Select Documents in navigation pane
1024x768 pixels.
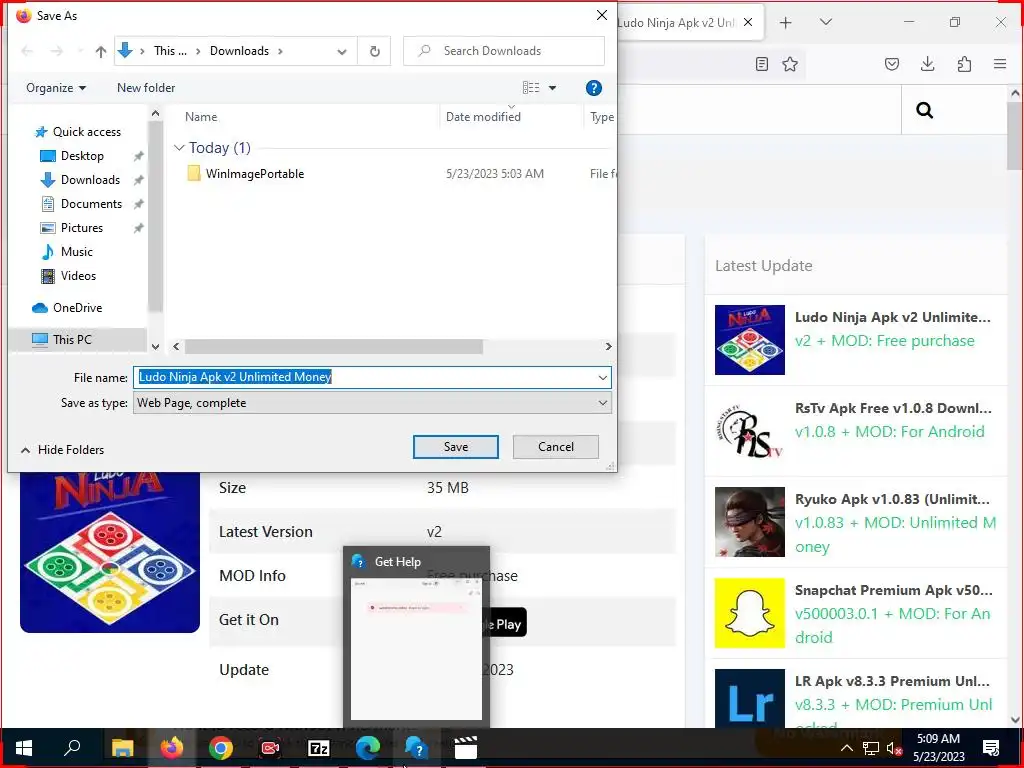(x=91, y=204)
